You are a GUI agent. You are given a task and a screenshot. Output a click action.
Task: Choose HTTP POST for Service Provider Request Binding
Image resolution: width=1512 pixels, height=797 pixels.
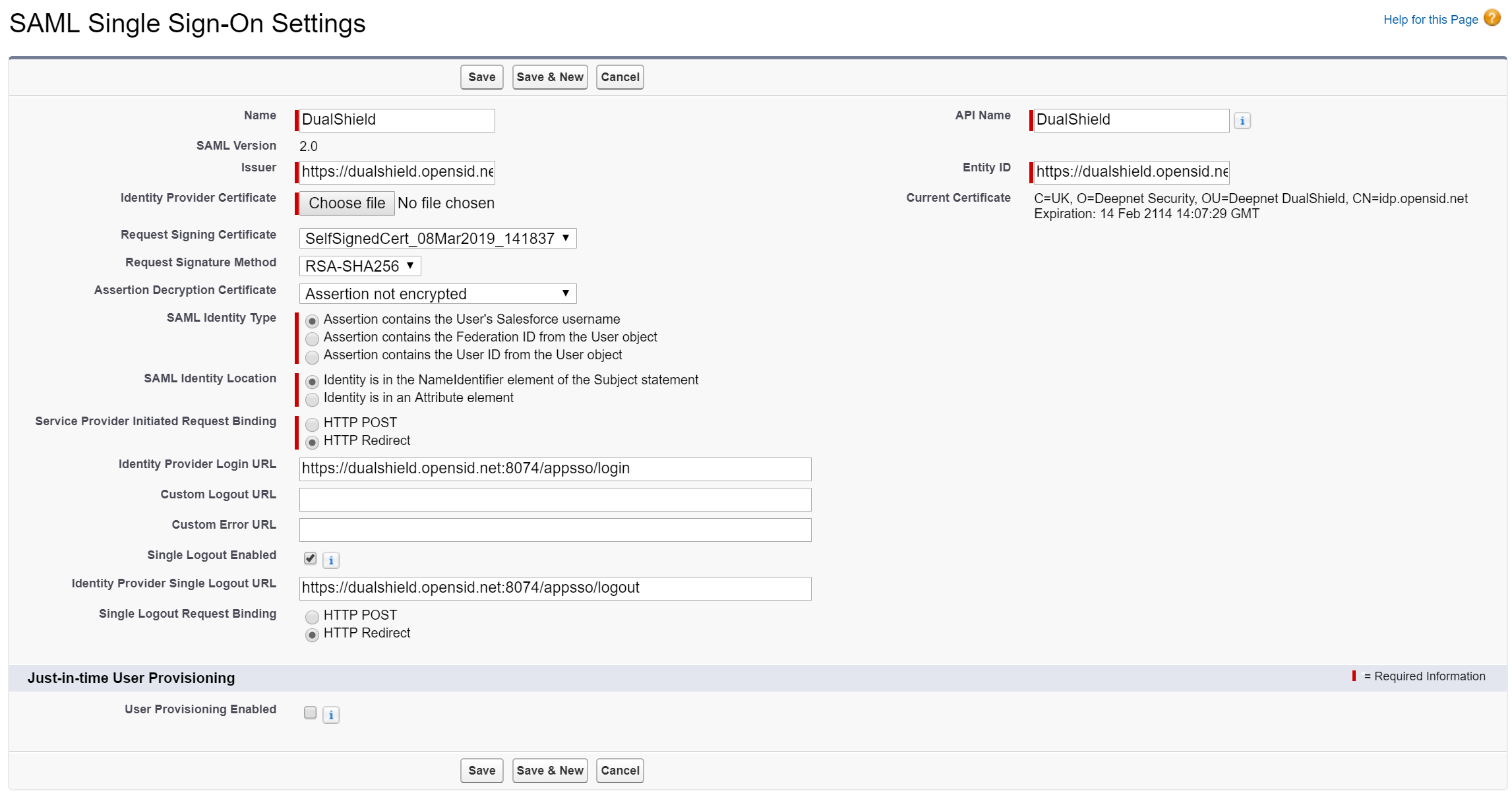[313, 424]
